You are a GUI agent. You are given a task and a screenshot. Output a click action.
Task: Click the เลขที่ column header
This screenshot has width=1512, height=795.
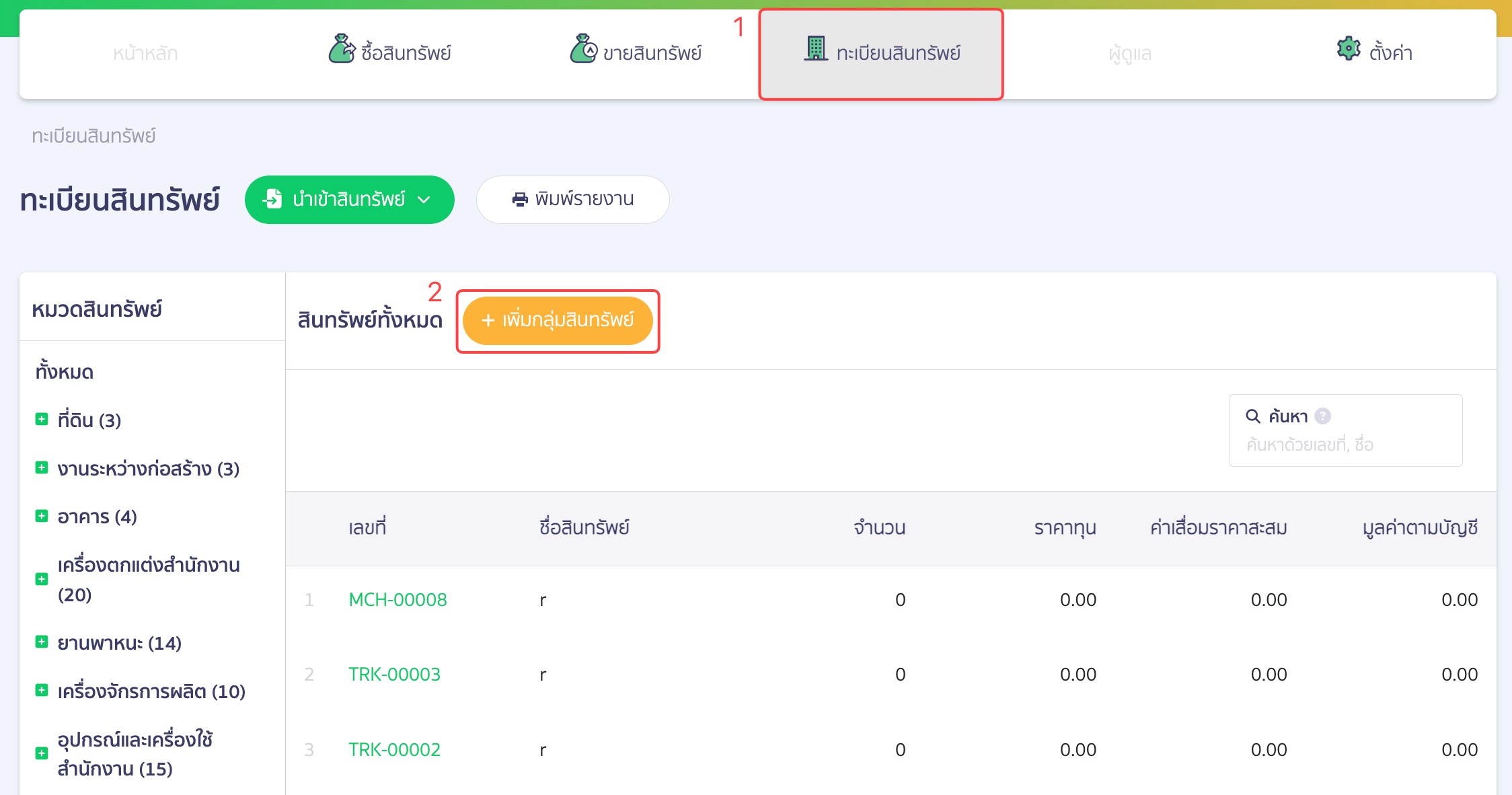(x=367, y=527)
